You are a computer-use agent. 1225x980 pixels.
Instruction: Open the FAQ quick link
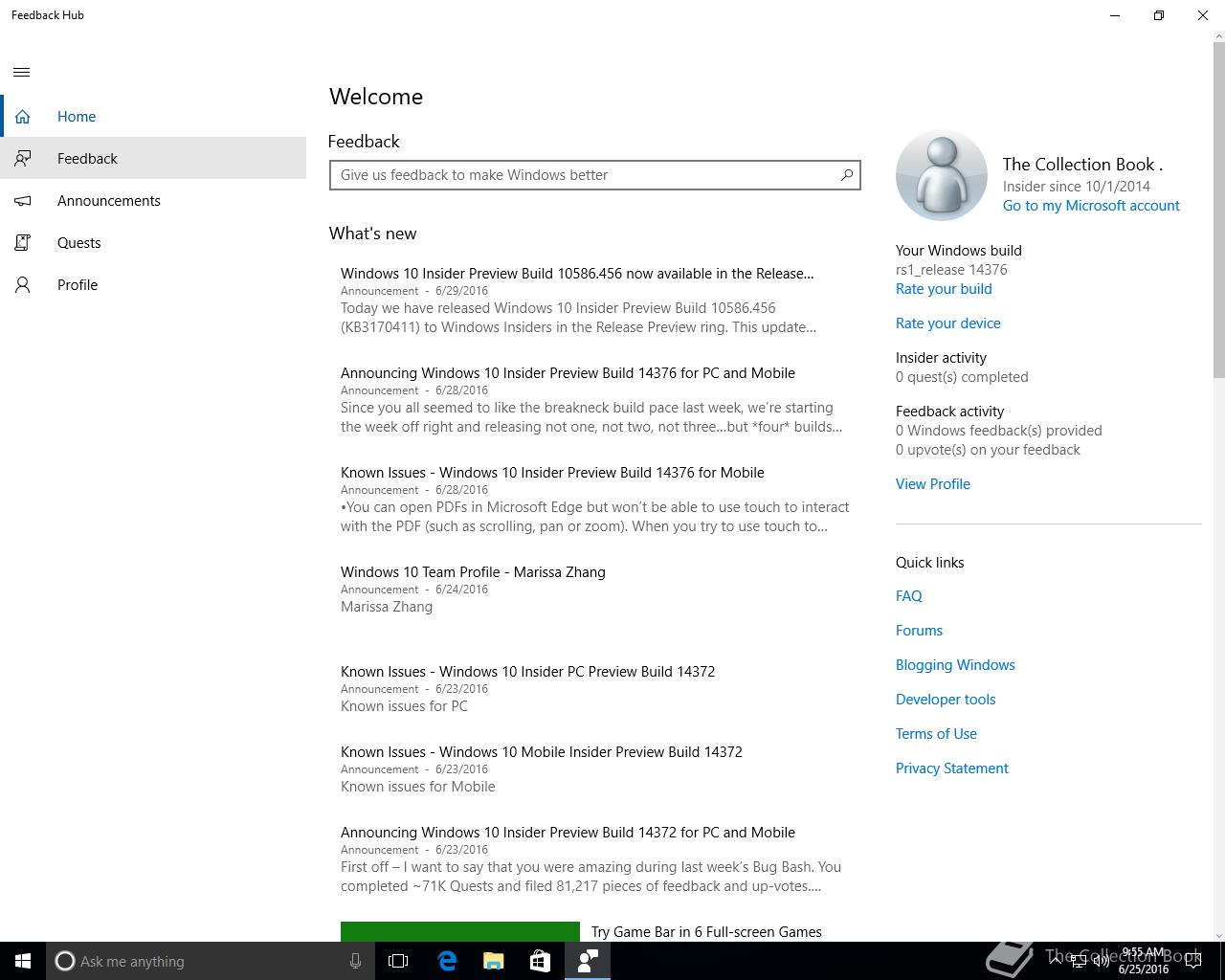click(909, 596)
